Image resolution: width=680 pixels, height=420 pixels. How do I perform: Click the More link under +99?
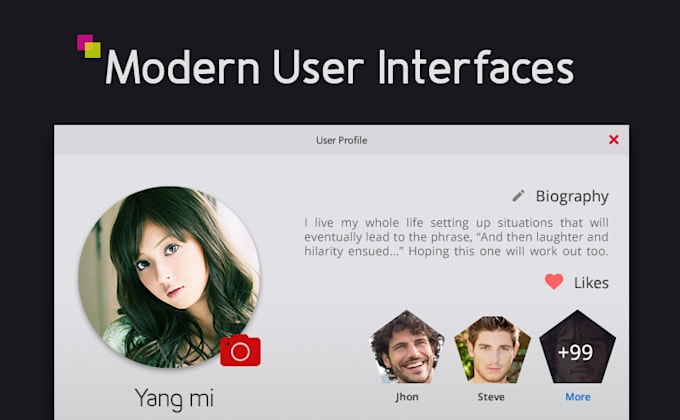pyautogui.click(x=578, y=397)
